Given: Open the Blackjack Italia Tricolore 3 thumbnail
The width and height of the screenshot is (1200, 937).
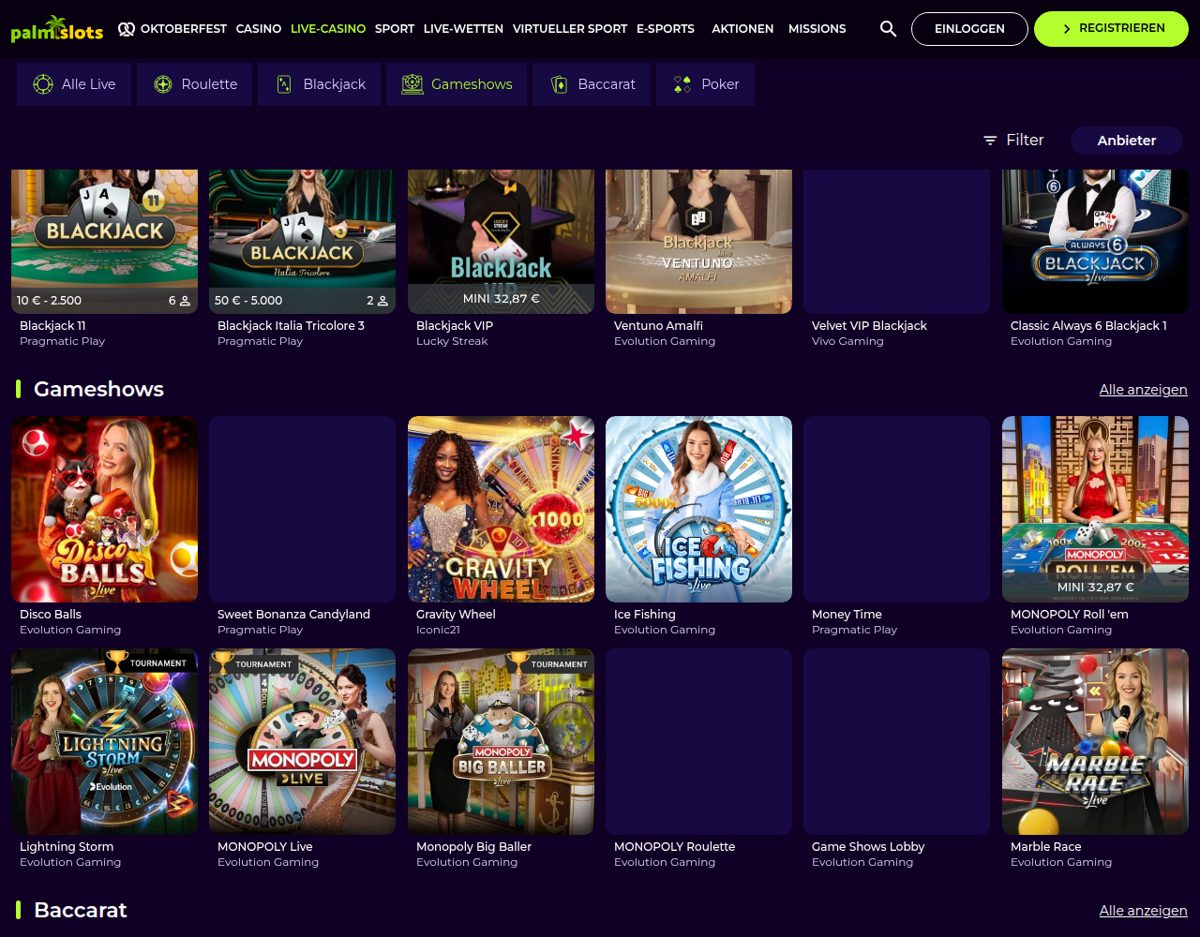Looking at the screenshot, I should coord(302,241).
